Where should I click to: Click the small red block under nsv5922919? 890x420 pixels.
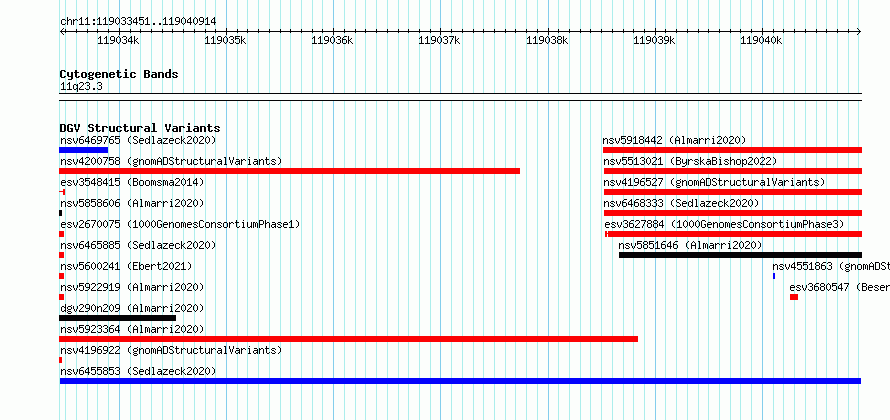[62, 297]
